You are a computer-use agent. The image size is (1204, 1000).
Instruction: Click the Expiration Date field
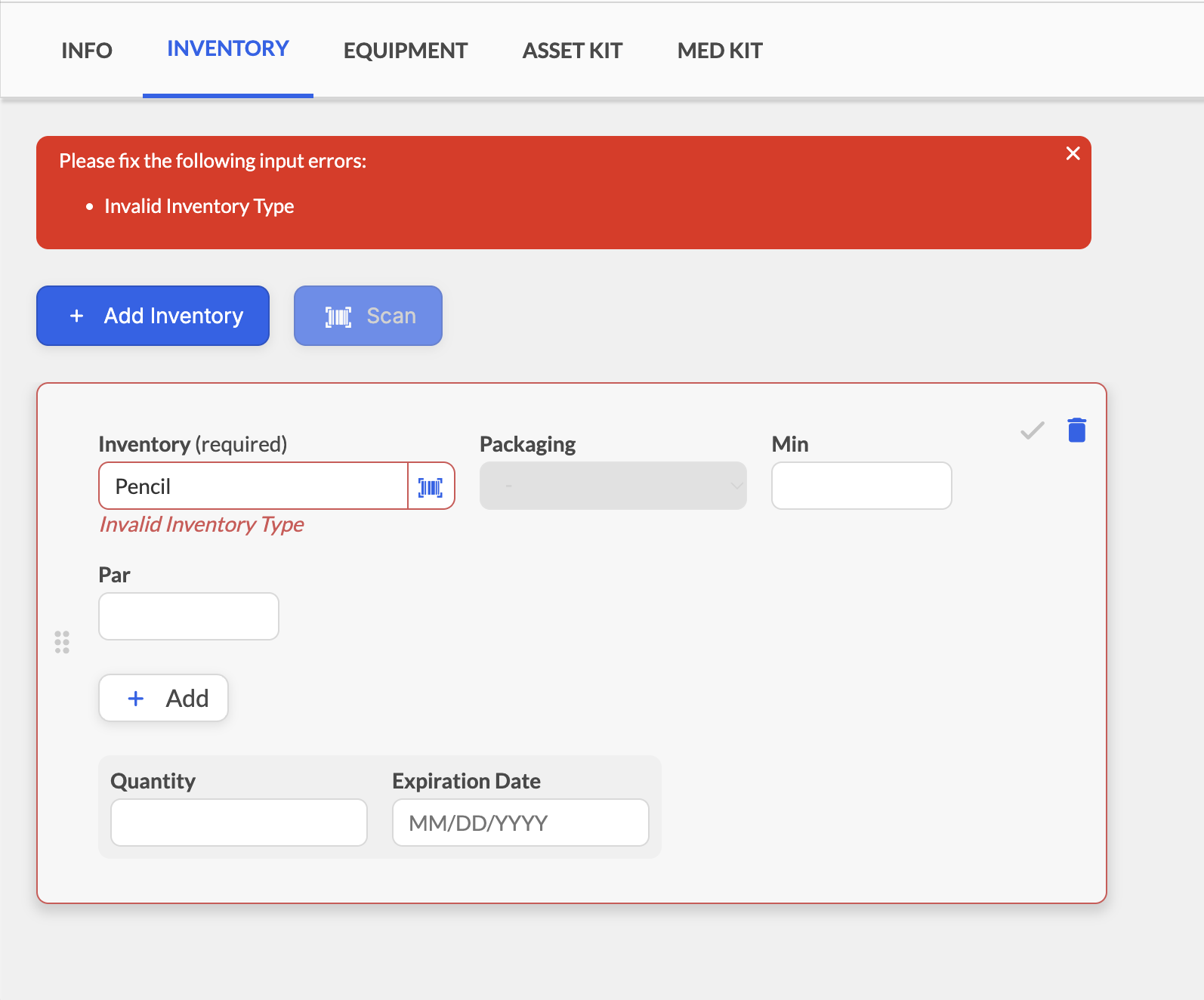pos(520,823)
